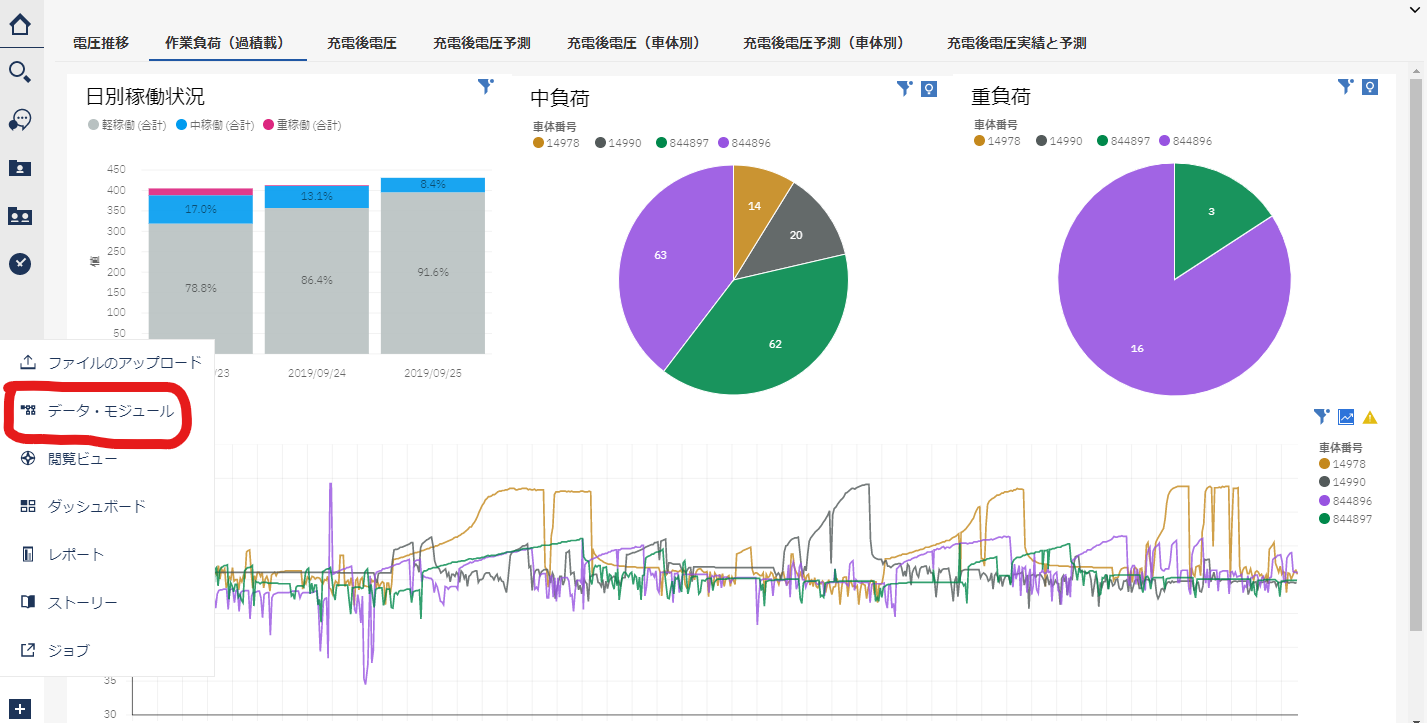This screenshot has height=723, width=1427.
Task: Switch to the 電圧推移 tab
Action: click(x=101, y=43)
